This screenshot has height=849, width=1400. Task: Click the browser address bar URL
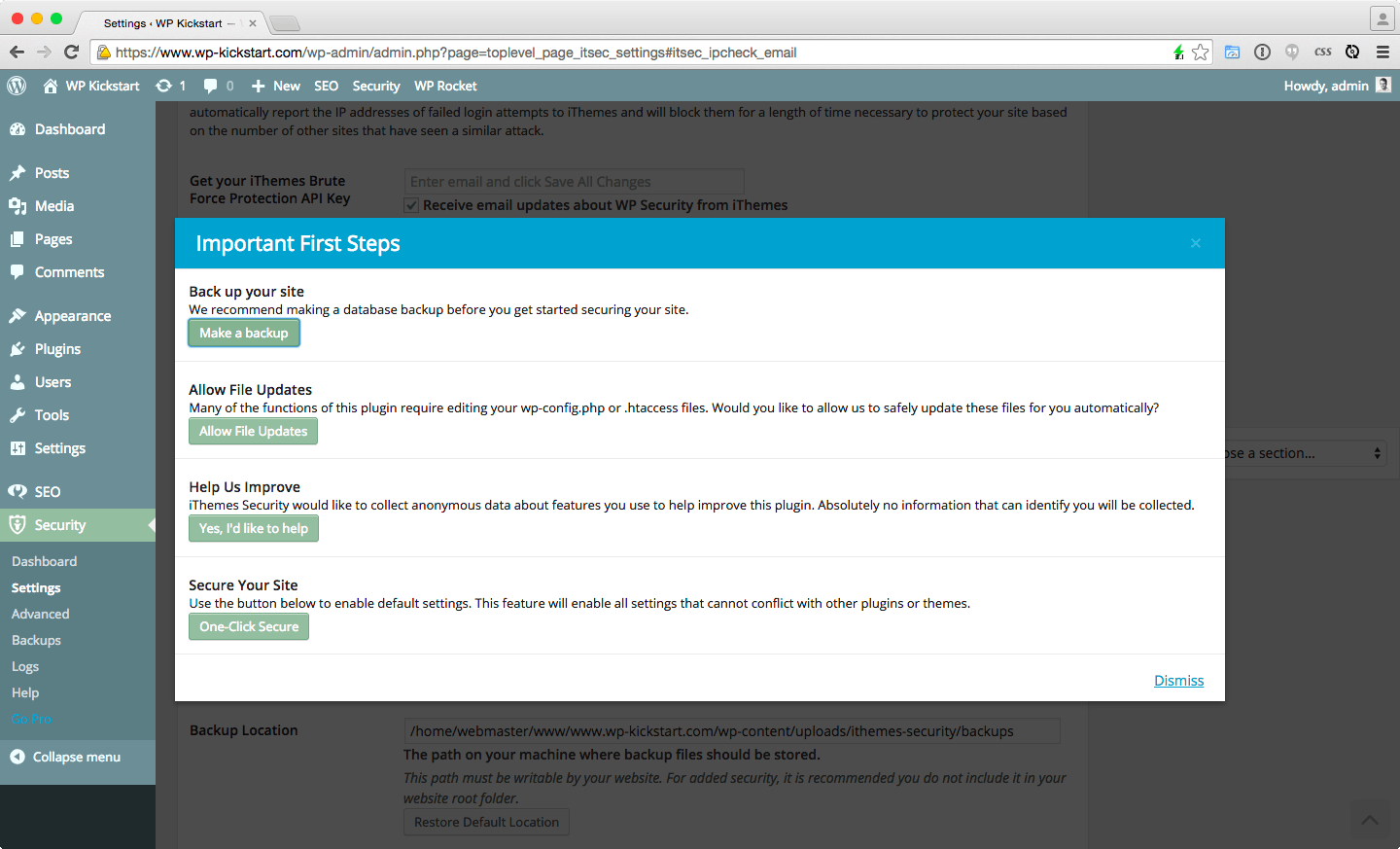tap(456, 53)
